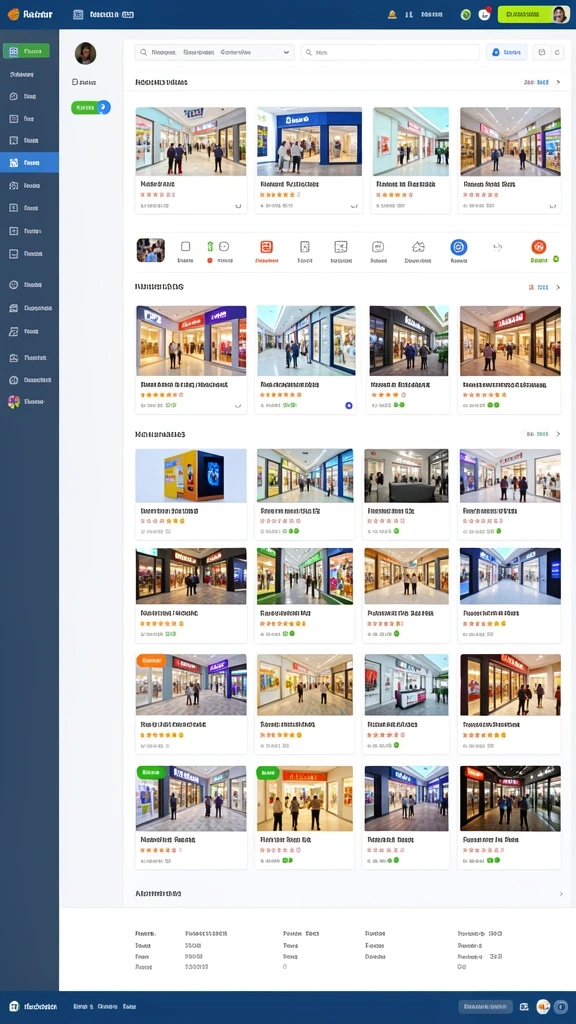Toggle the green switch under profile avatar
The height and width of the screenshot is (1024, 576).
coord(91,107)
